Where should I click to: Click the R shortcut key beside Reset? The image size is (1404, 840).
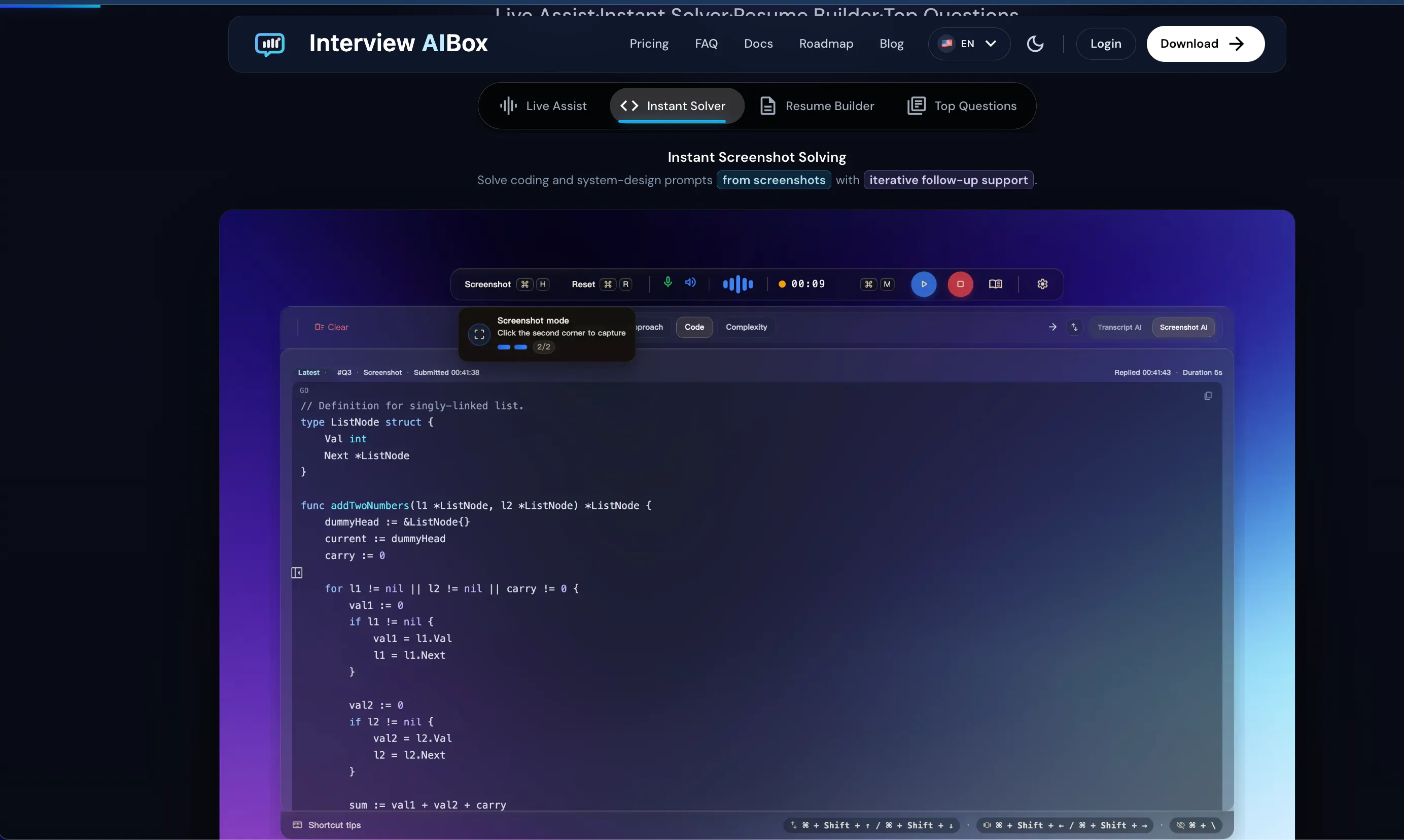tap(625, 284)
